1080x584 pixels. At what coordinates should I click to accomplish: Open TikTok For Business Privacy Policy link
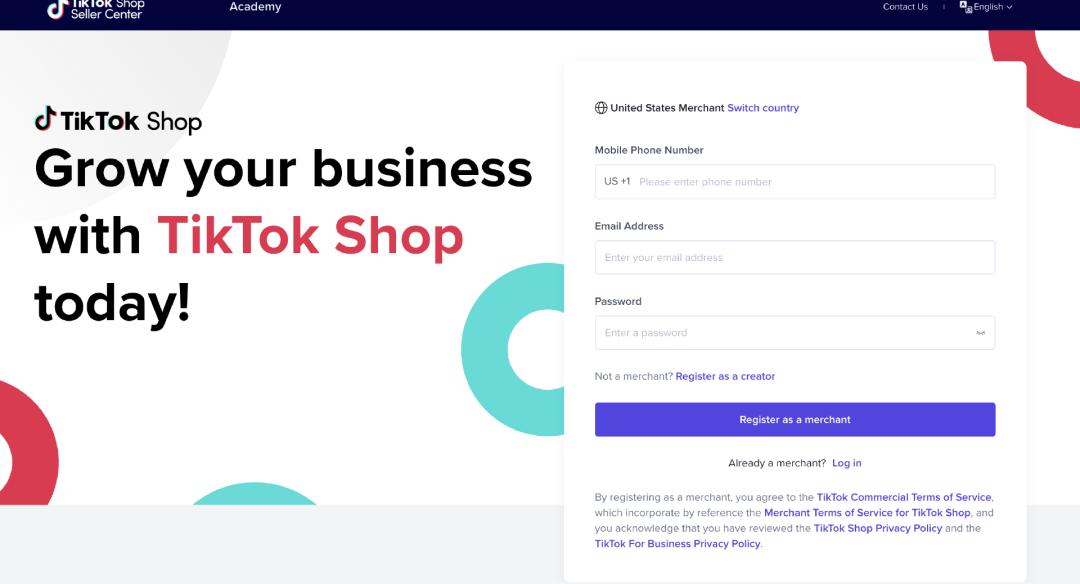click(678, 544)
